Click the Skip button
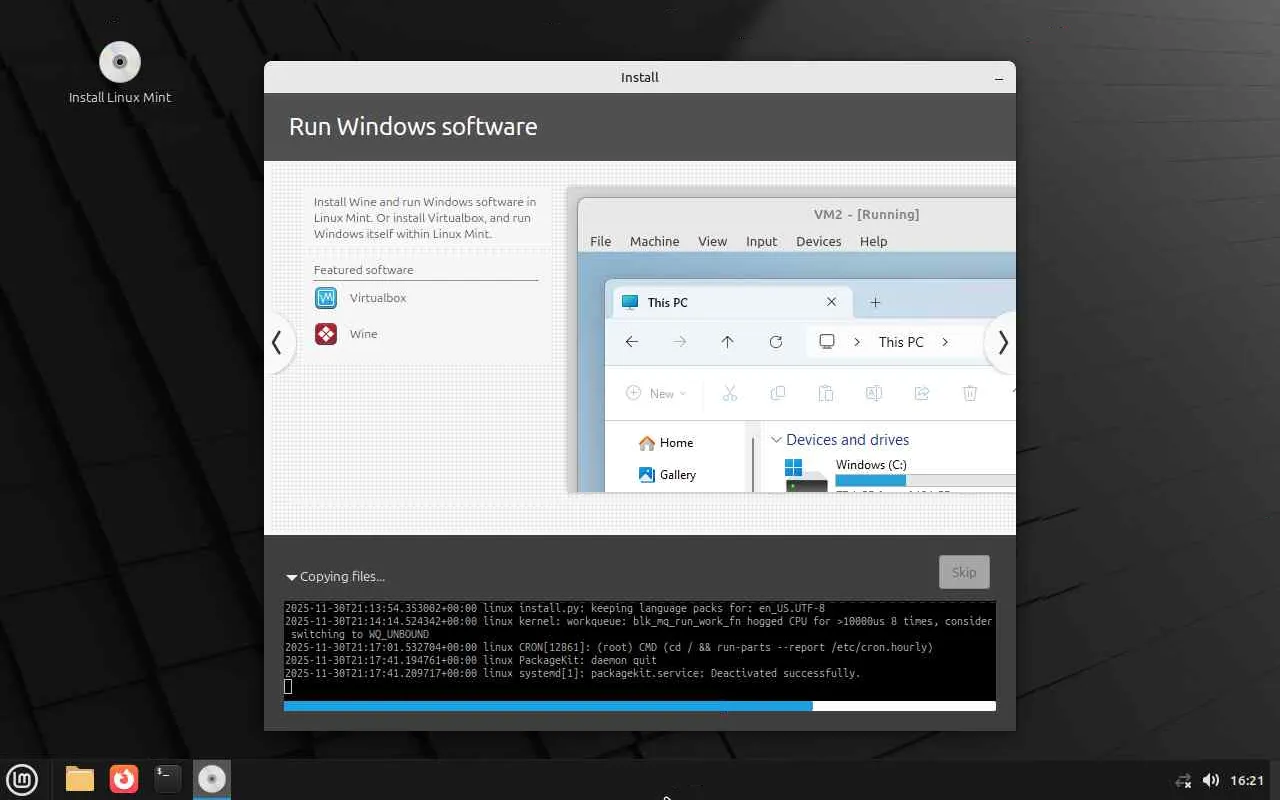The width and height of the screenshot is (1280, 800). 964,572
